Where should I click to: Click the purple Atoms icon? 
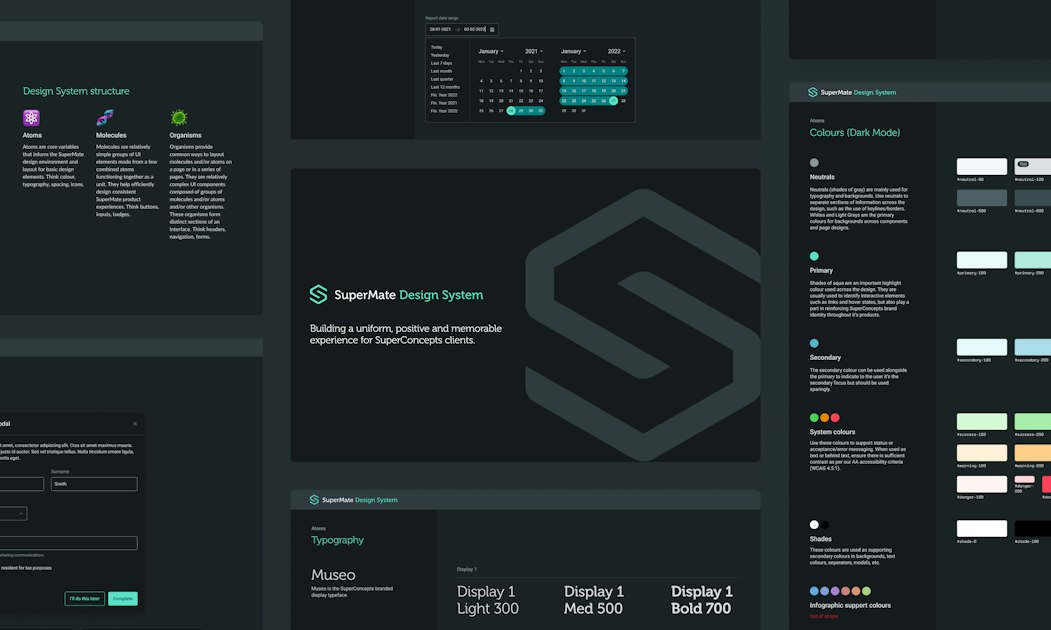pyautogui.click(x=31, y=118)
